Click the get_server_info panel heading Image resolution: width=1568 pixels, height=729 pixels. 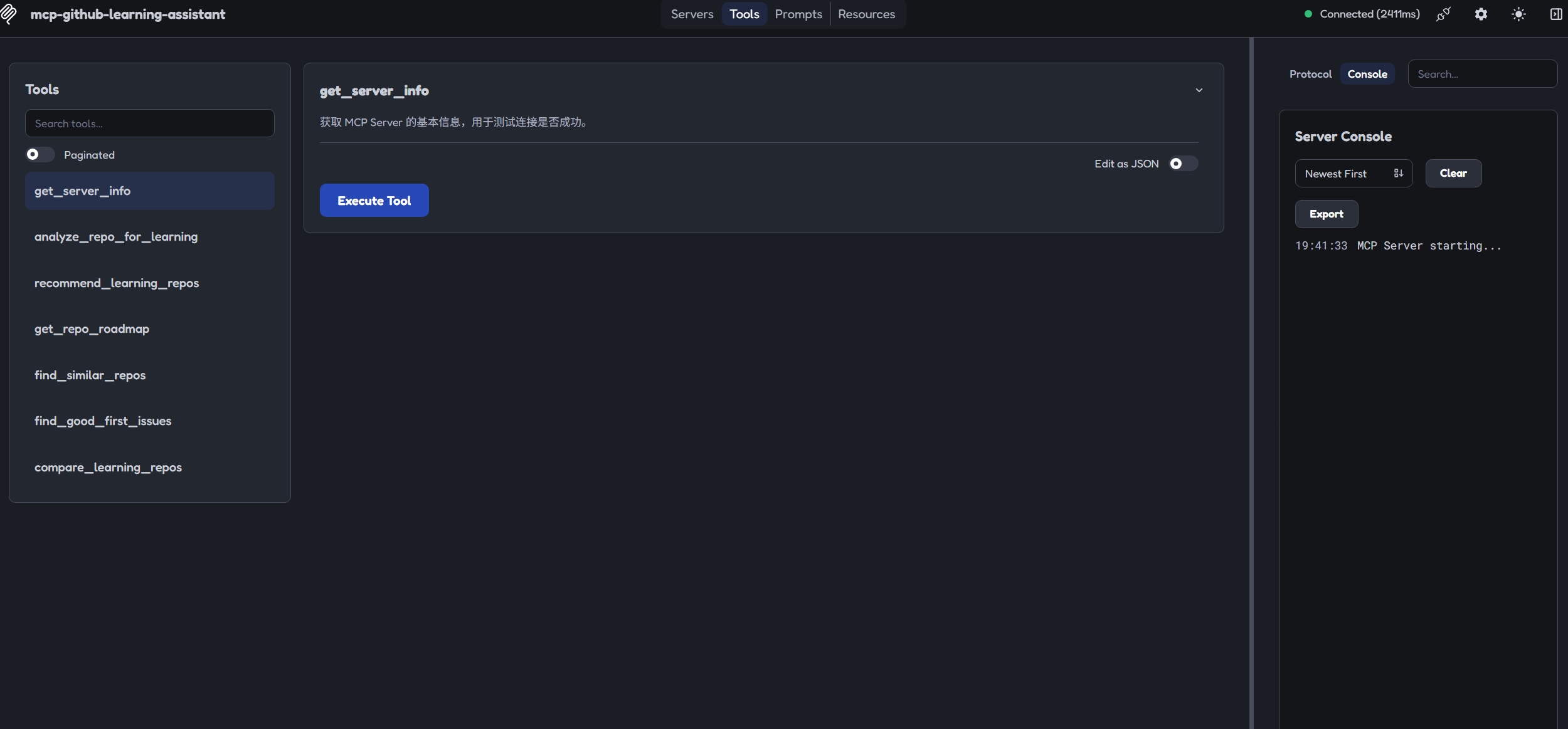374,91
